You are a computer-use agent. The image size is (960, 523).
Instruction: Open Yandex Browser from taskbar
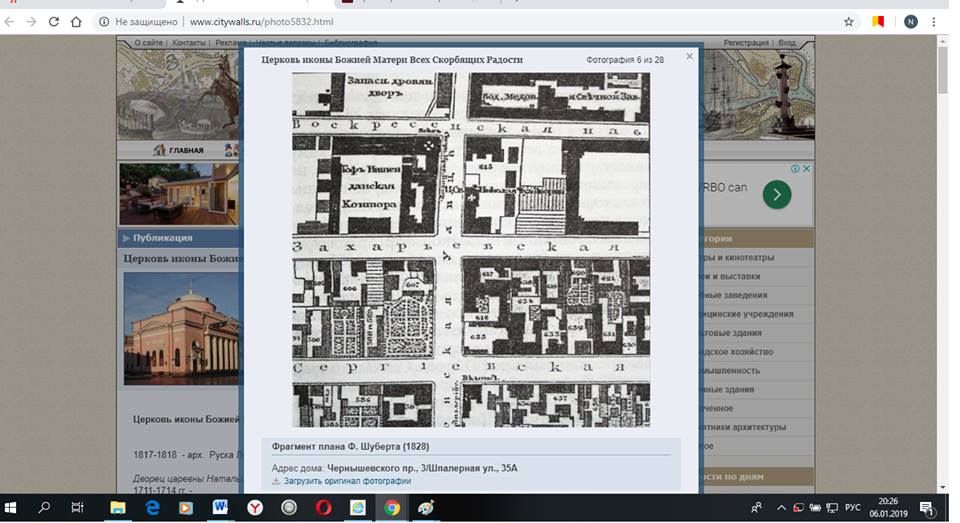tap(255, 508)
